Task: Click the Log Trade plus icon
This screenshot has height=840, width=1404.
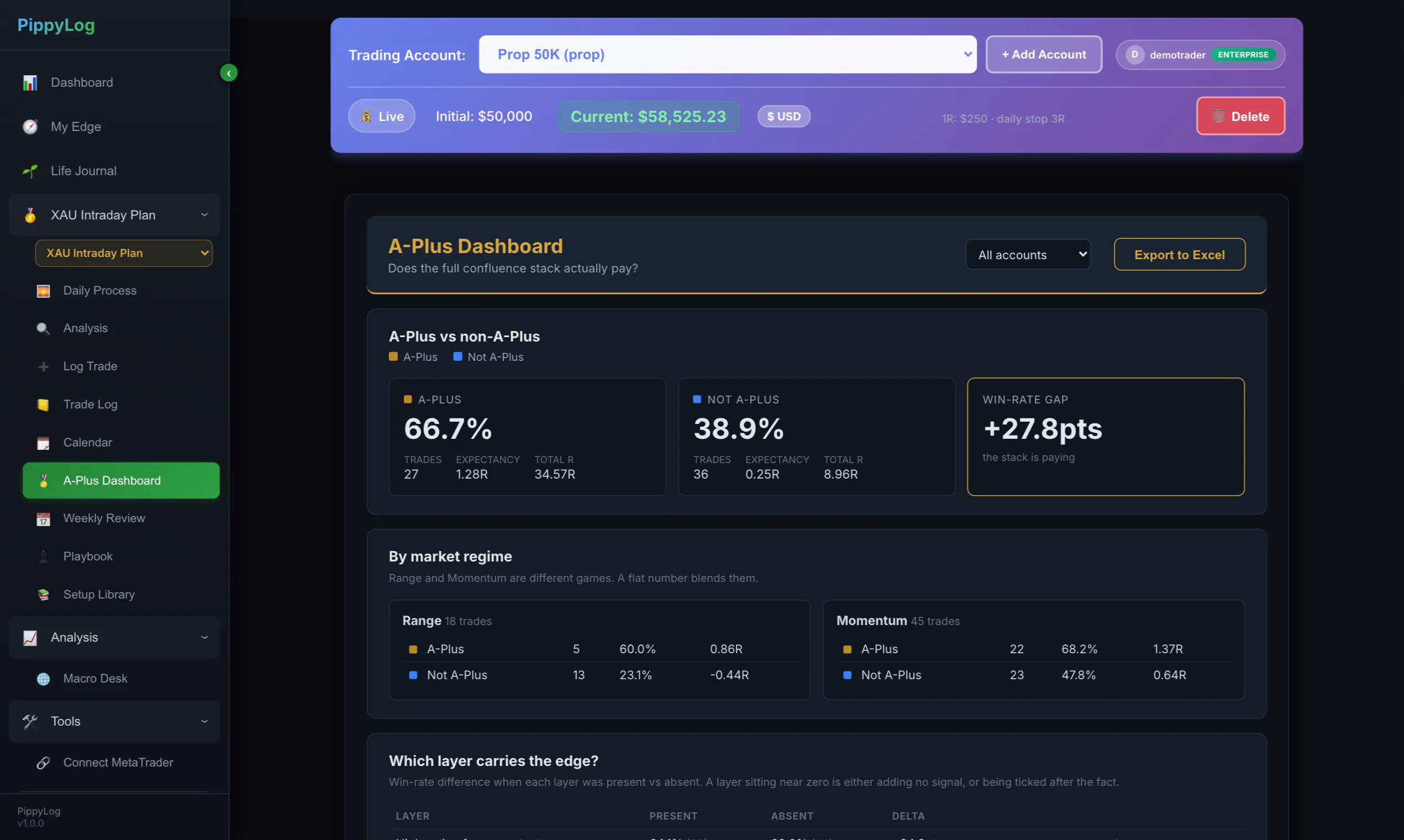Action: (43, 367)
